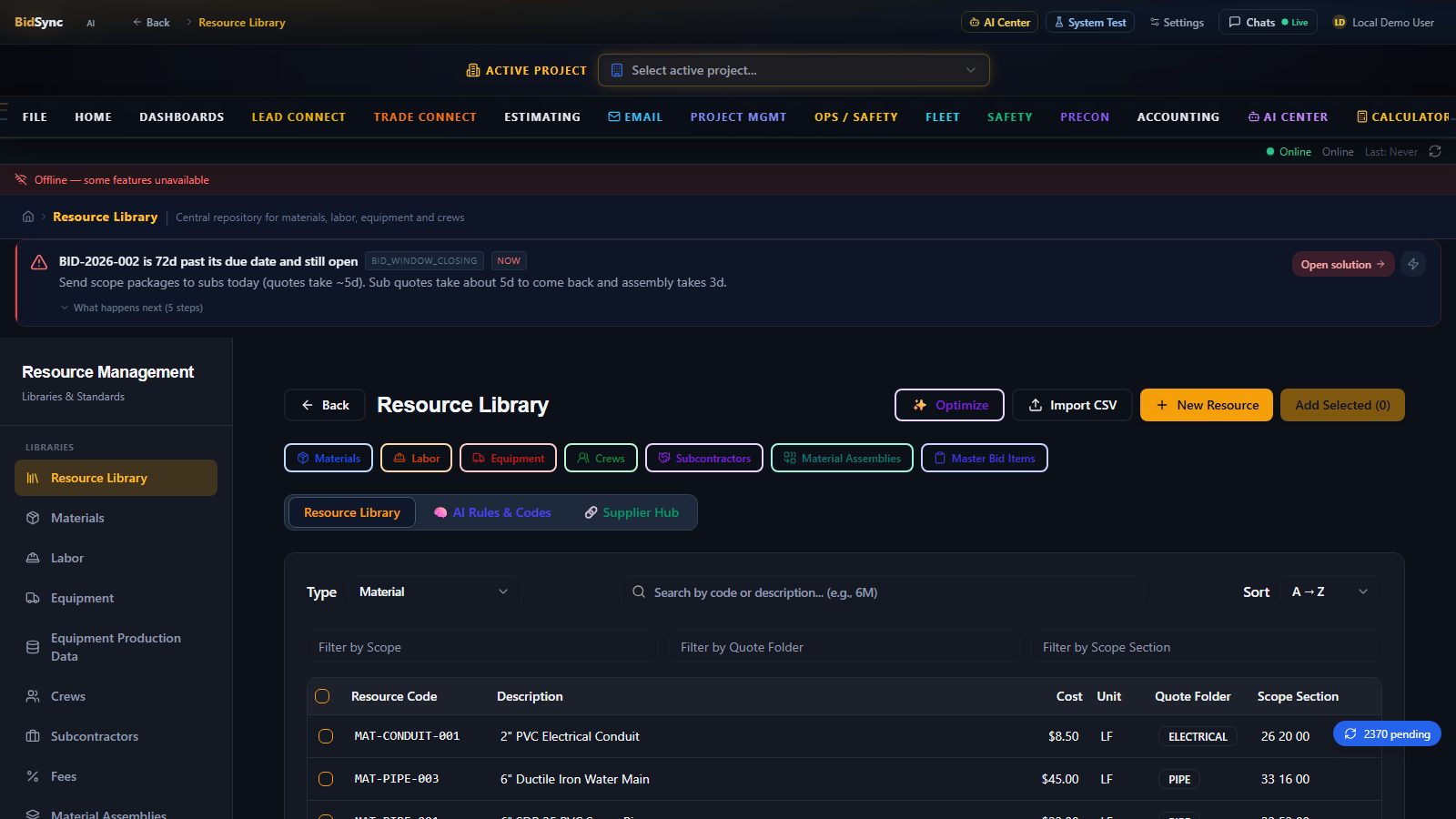The image size is (1456, 819).
Task: Click the Subcontractors briefcase icon in sidebar
Action: [33, 736]
